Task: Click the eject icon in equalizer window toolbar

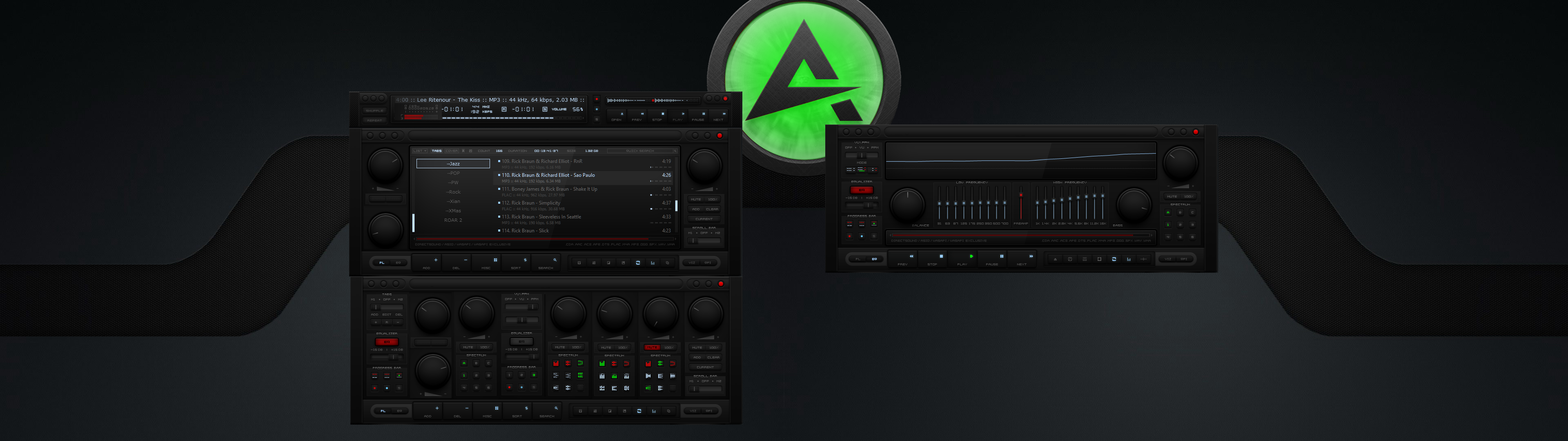Action: [1056, 259]
